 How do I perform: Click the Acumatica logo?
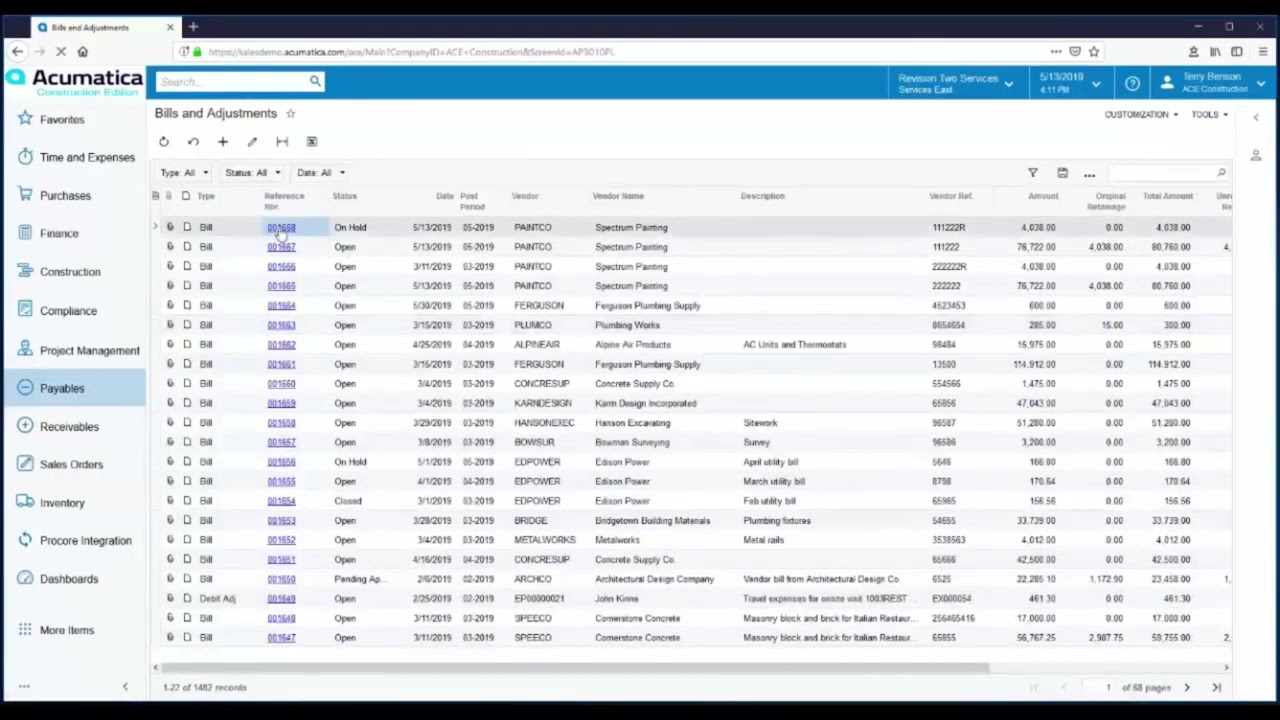pos(75,82)
